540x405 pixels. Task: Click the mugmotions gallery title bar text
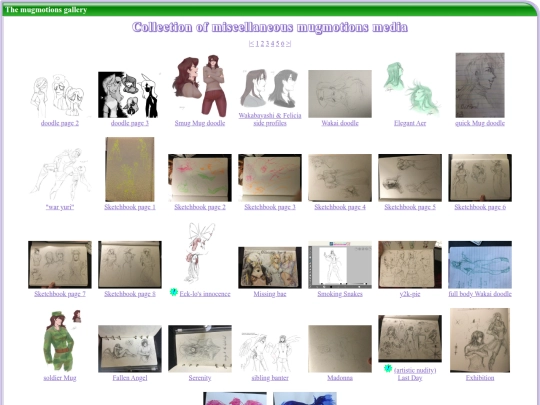[x=46, y=10]
